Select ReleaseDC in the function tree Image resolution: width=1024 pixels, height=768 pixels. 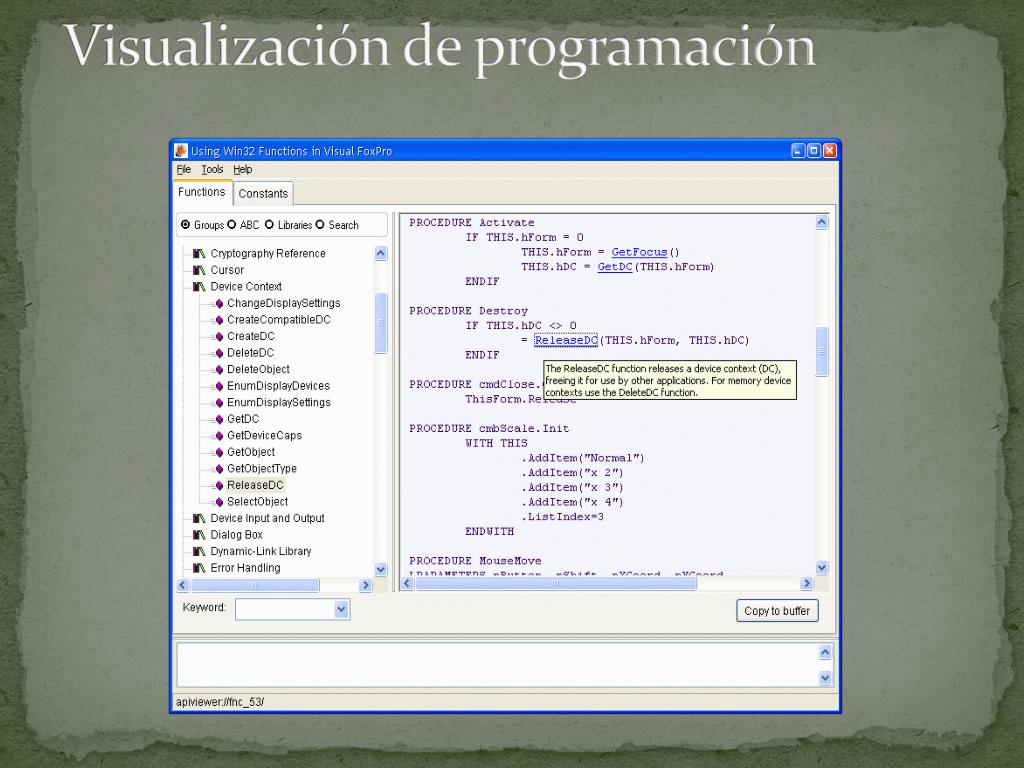pos(255,485)
